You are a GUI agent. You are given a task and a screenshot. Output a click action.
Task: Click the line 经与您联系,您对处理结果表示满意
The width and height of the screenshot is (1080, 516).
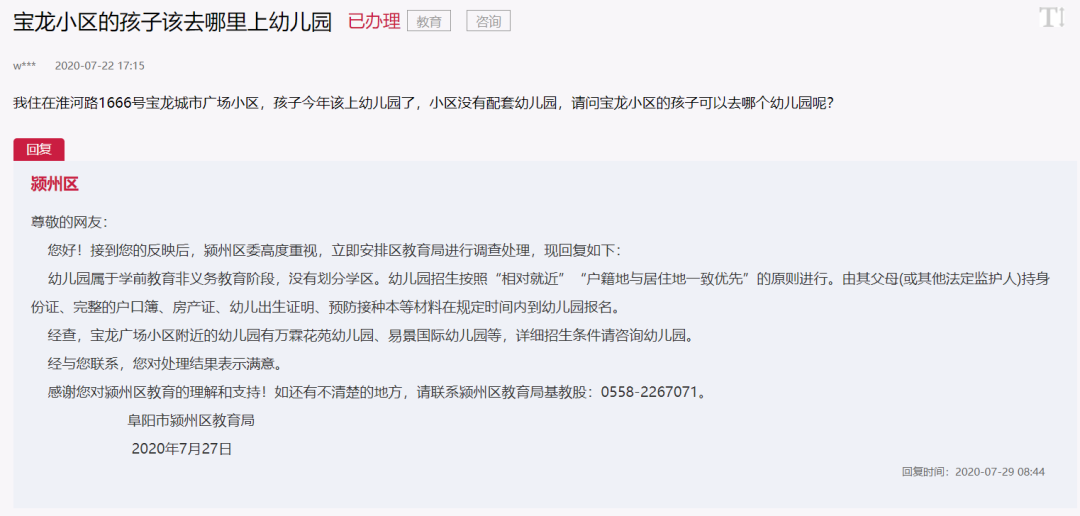click(165, 364)
